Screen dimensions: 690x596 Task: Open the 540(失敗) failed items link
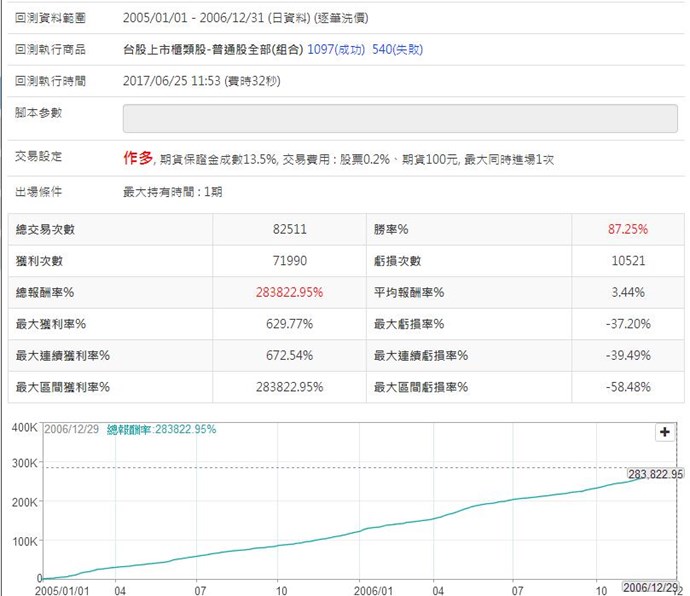click(394, 48)
